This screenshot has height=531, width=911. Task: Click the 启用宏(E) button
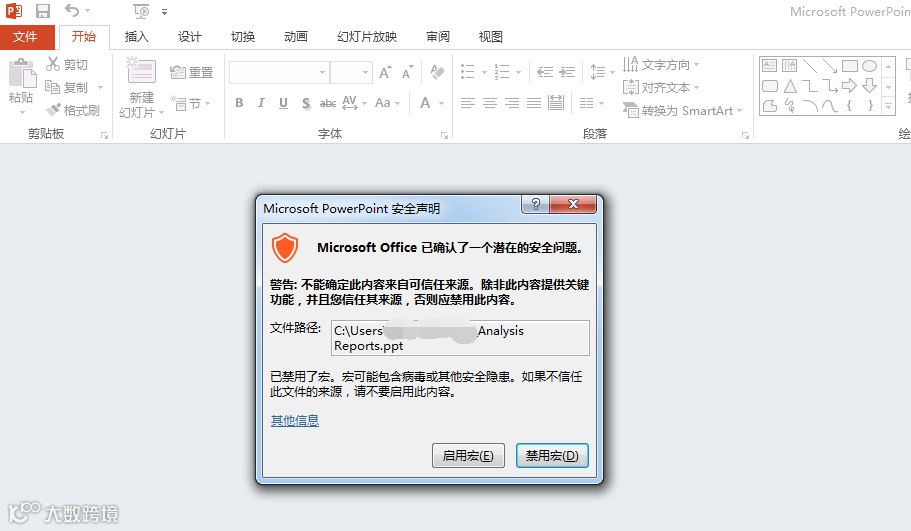[468, 455]
